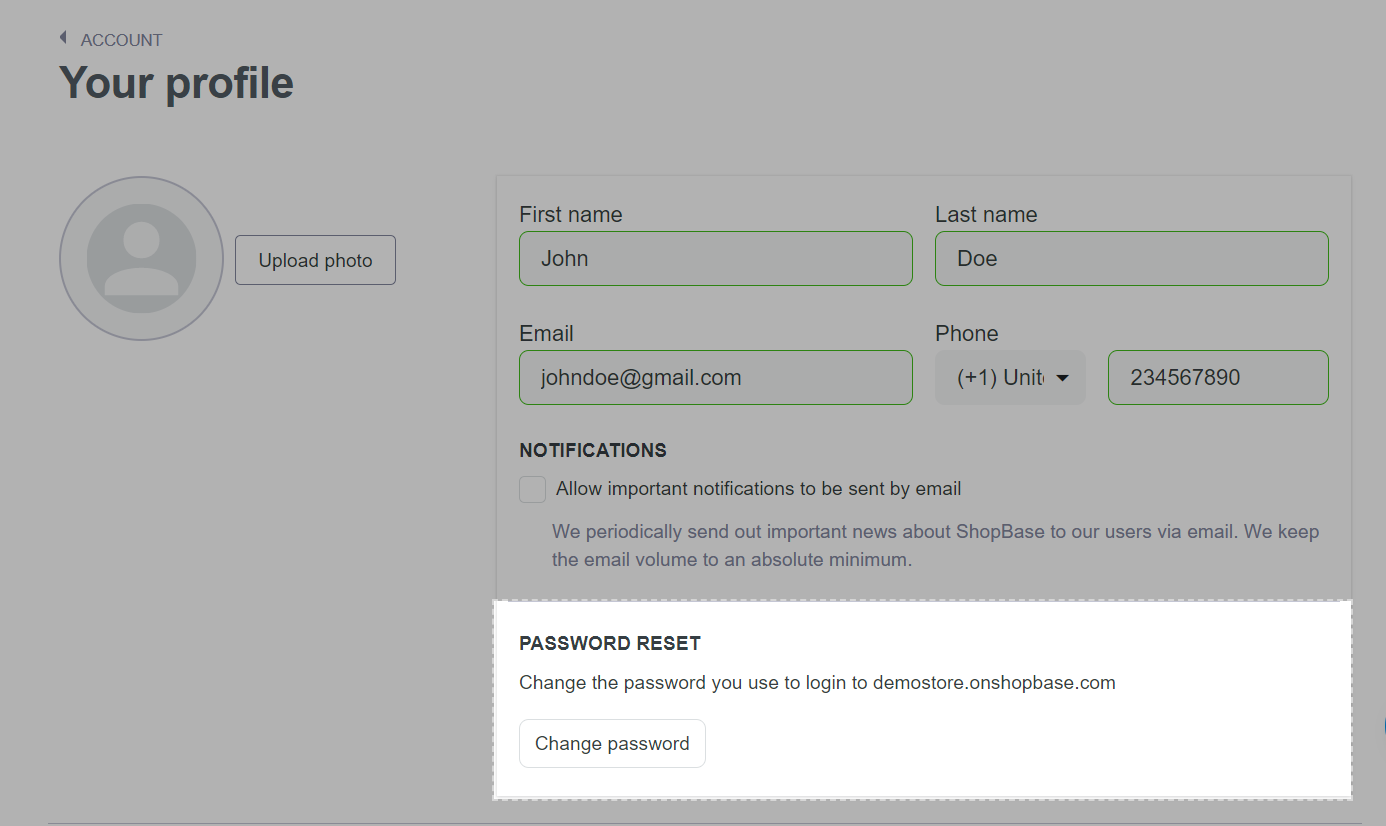Viewport: 1386px width, 826px height.
Task: Click the Email field with johndoe@gmail.com
Action: tap(716, 378)
